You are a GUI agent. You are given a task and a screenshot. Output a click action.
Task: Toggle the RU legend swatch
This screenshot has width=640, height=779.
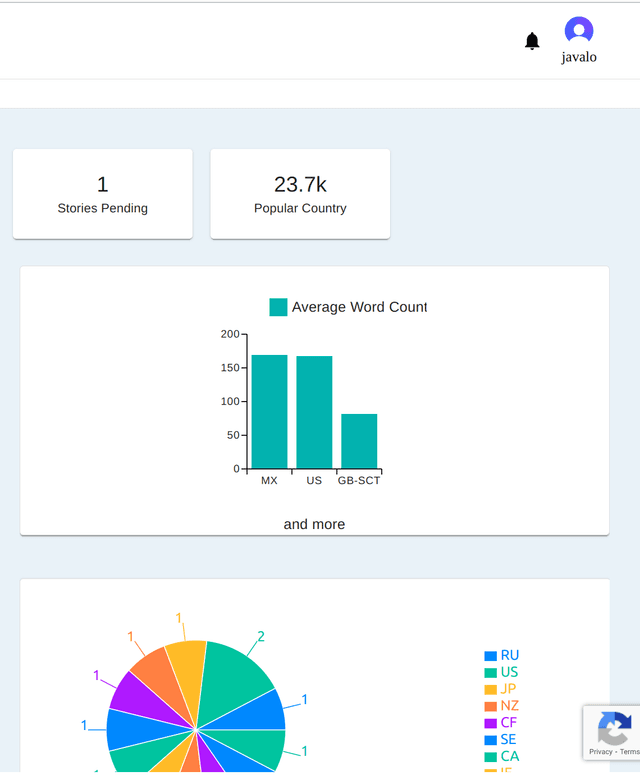click(490, 656)
